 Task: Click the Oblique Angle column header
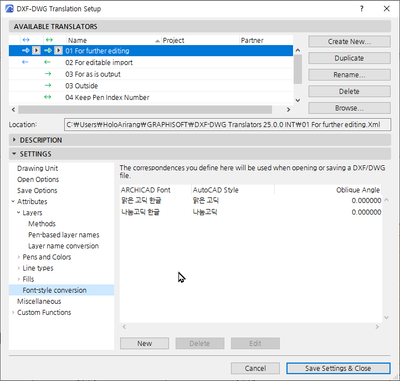328,190
